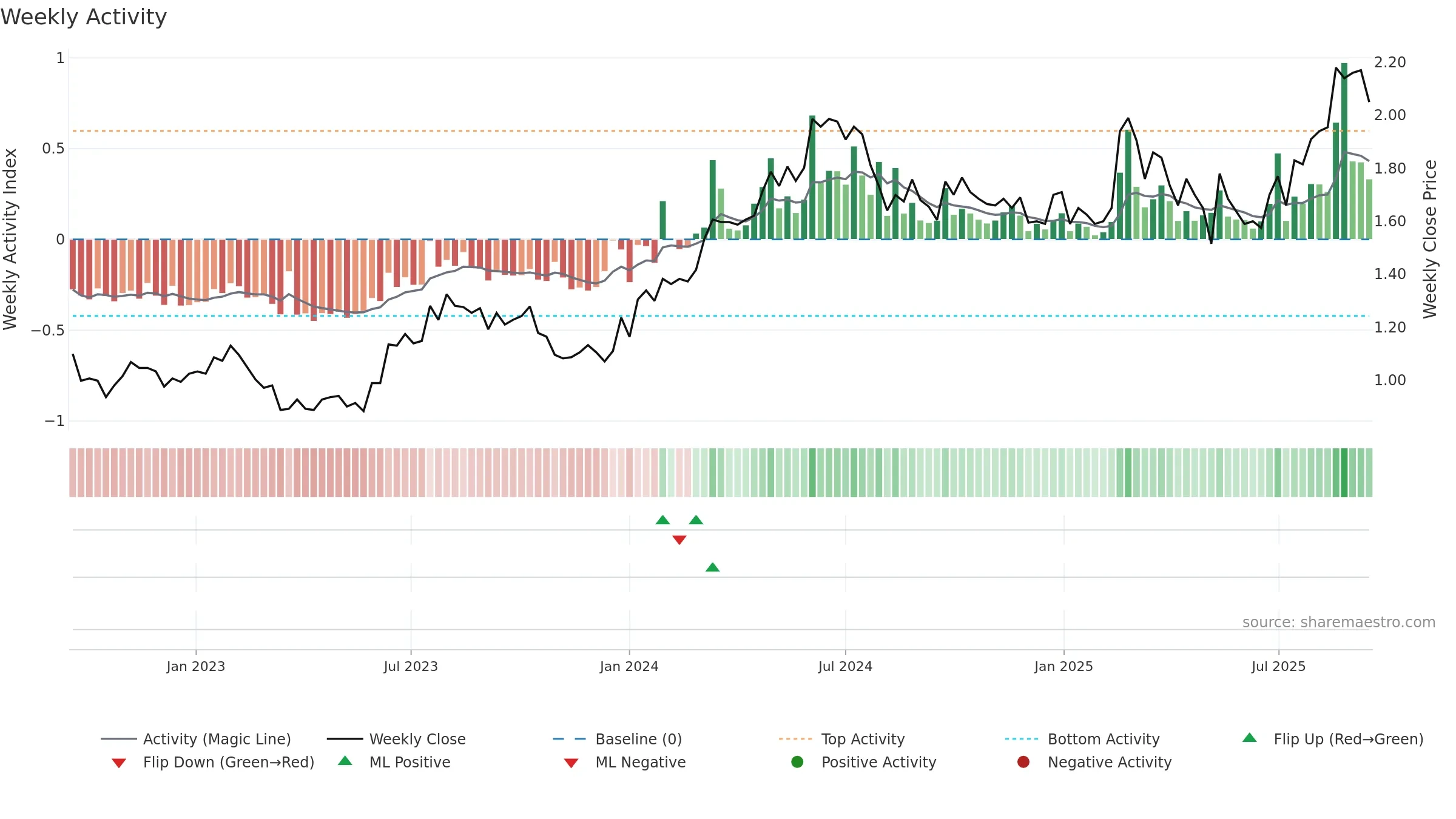Click the 1.40 price tick label
Image resolution: width=1456 pixels, height=819 pixels.
(x=1390, y=274)
